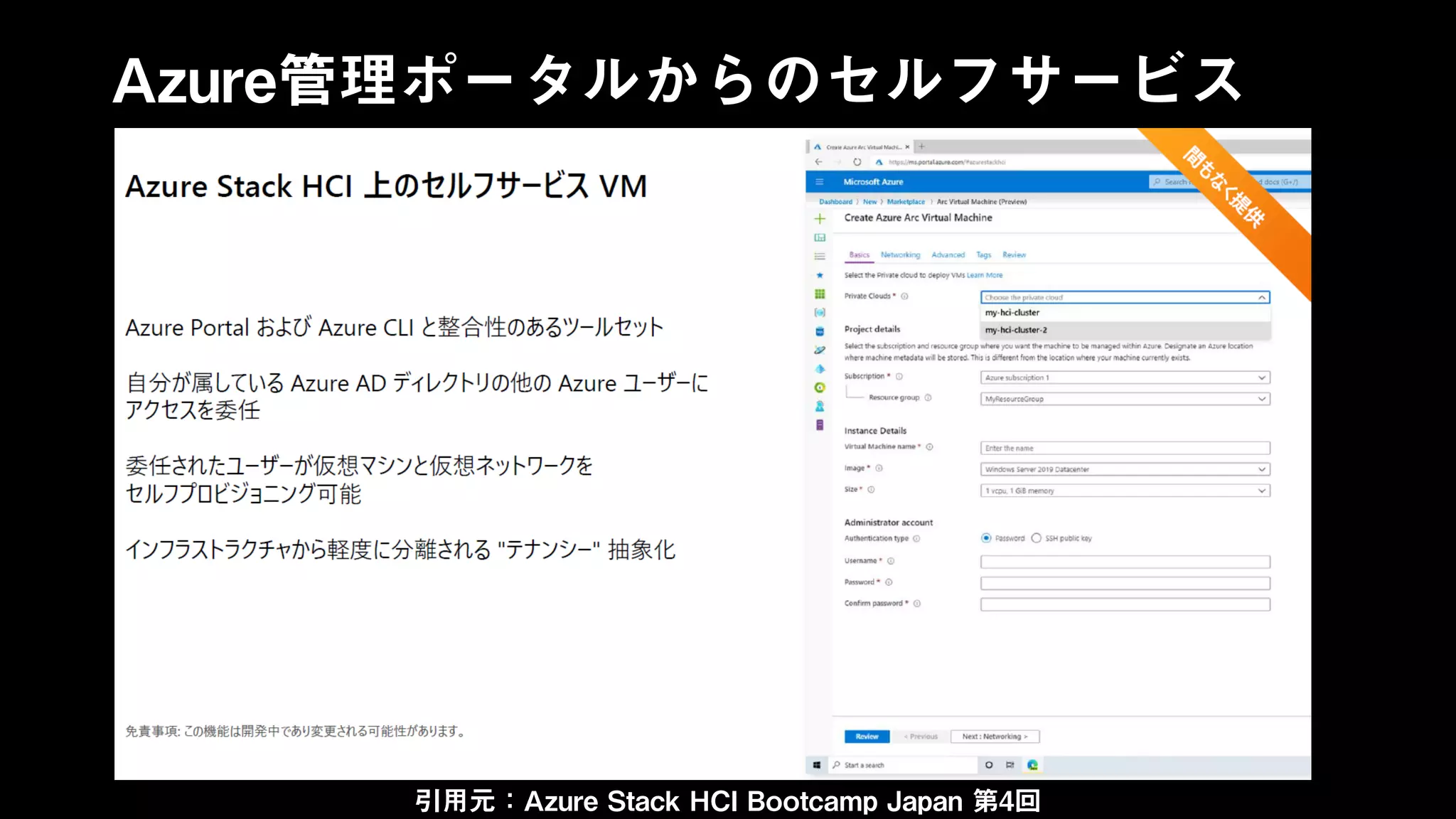Screen dimensions: 1456x819
Task: Click the Previous button
Action: coord(921,737)
